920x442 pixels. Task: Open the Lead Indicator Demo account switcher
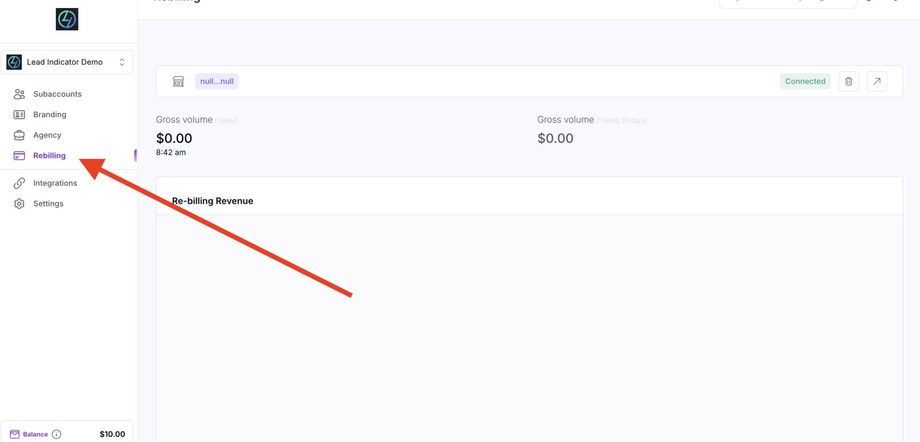[x=68, y=62]
